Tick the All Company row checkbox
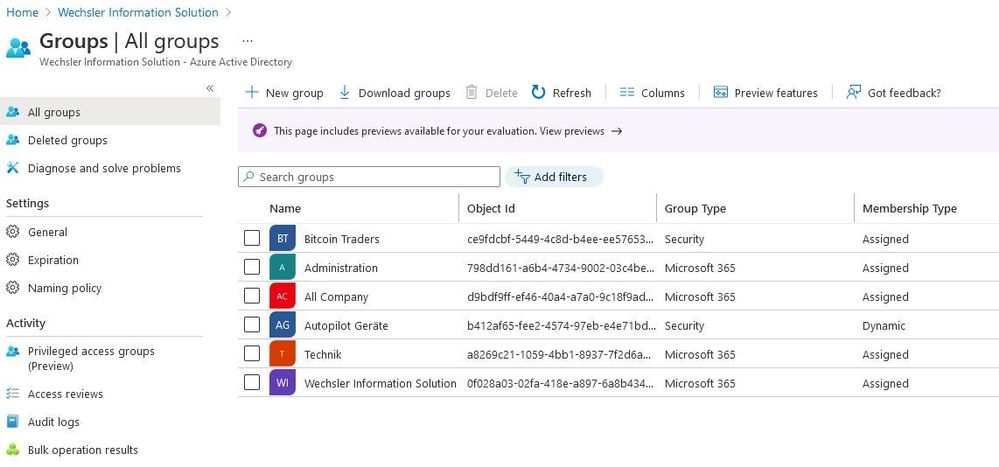The height and width of the screenshot is (467, 999). pos(252,296)
